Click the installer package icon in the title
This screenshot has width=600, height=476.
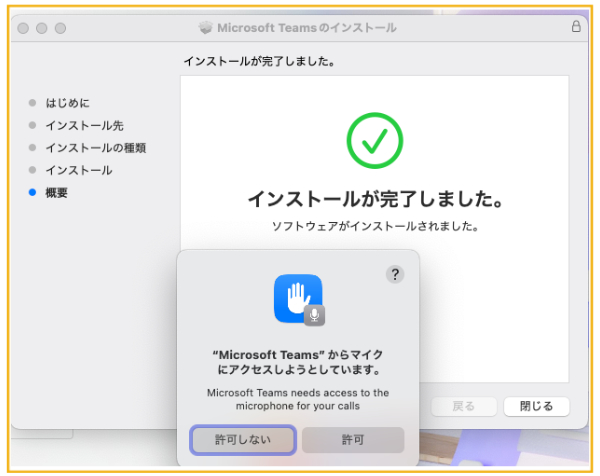(205, 28)
